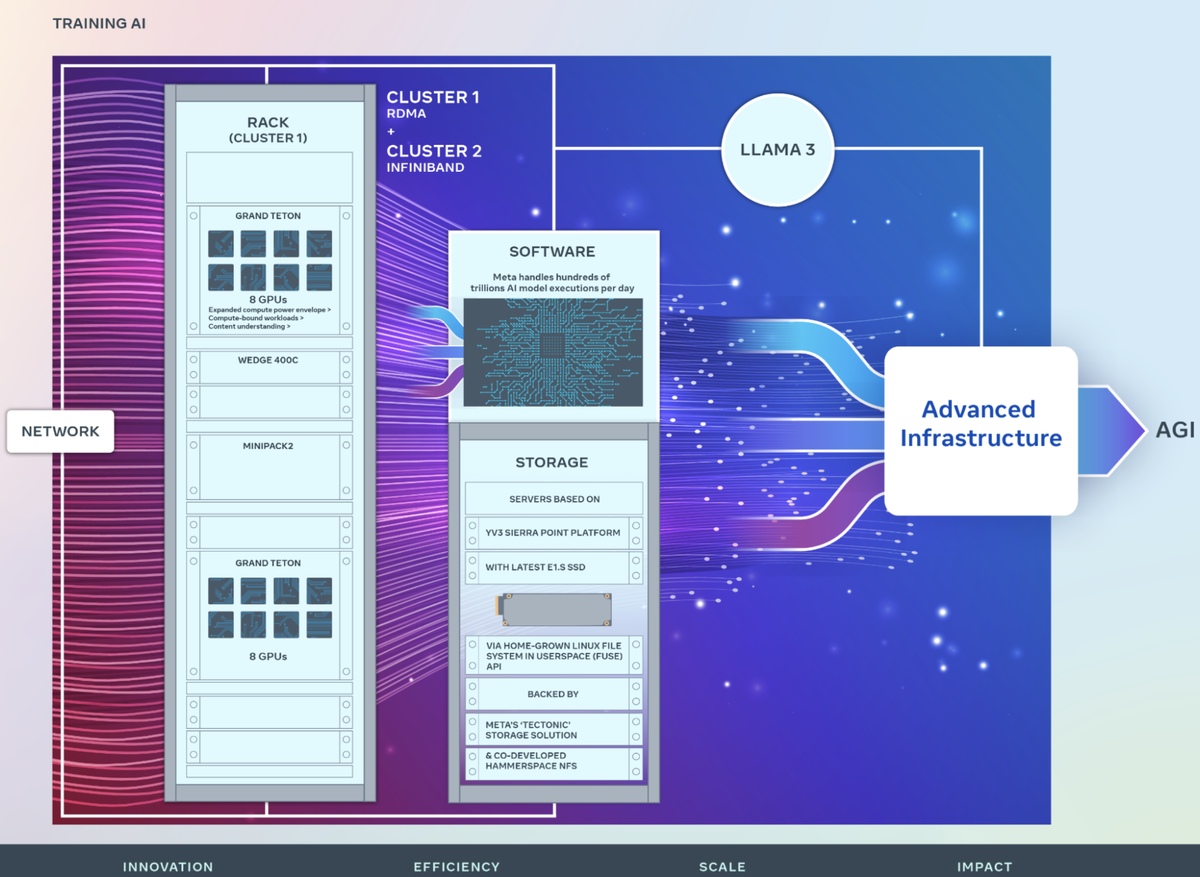Open 'Compute-bound workloads >' link
The height and width of the screenshot is (877, 1200).
tap(256, 318)
